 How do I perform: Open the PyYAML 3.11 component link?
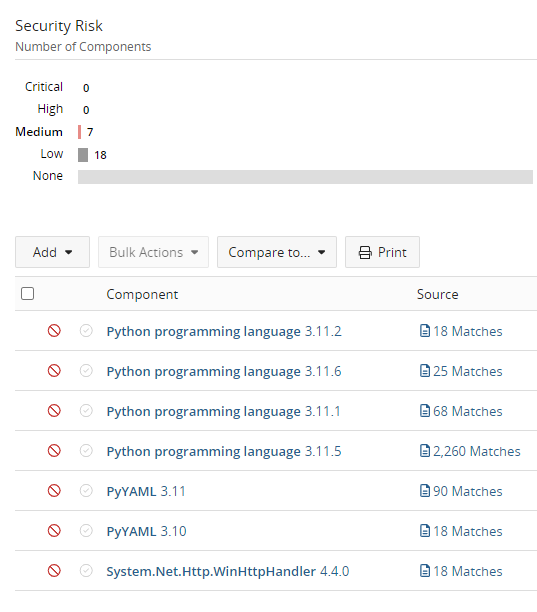click(146, 491)
